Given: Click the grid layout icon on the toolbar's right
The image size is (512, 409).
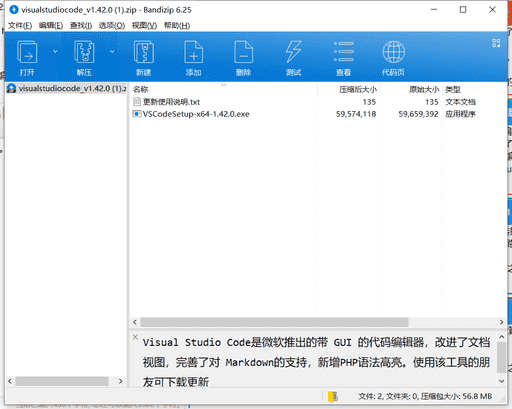Looking at the screenshot, I should click(496, 43).
